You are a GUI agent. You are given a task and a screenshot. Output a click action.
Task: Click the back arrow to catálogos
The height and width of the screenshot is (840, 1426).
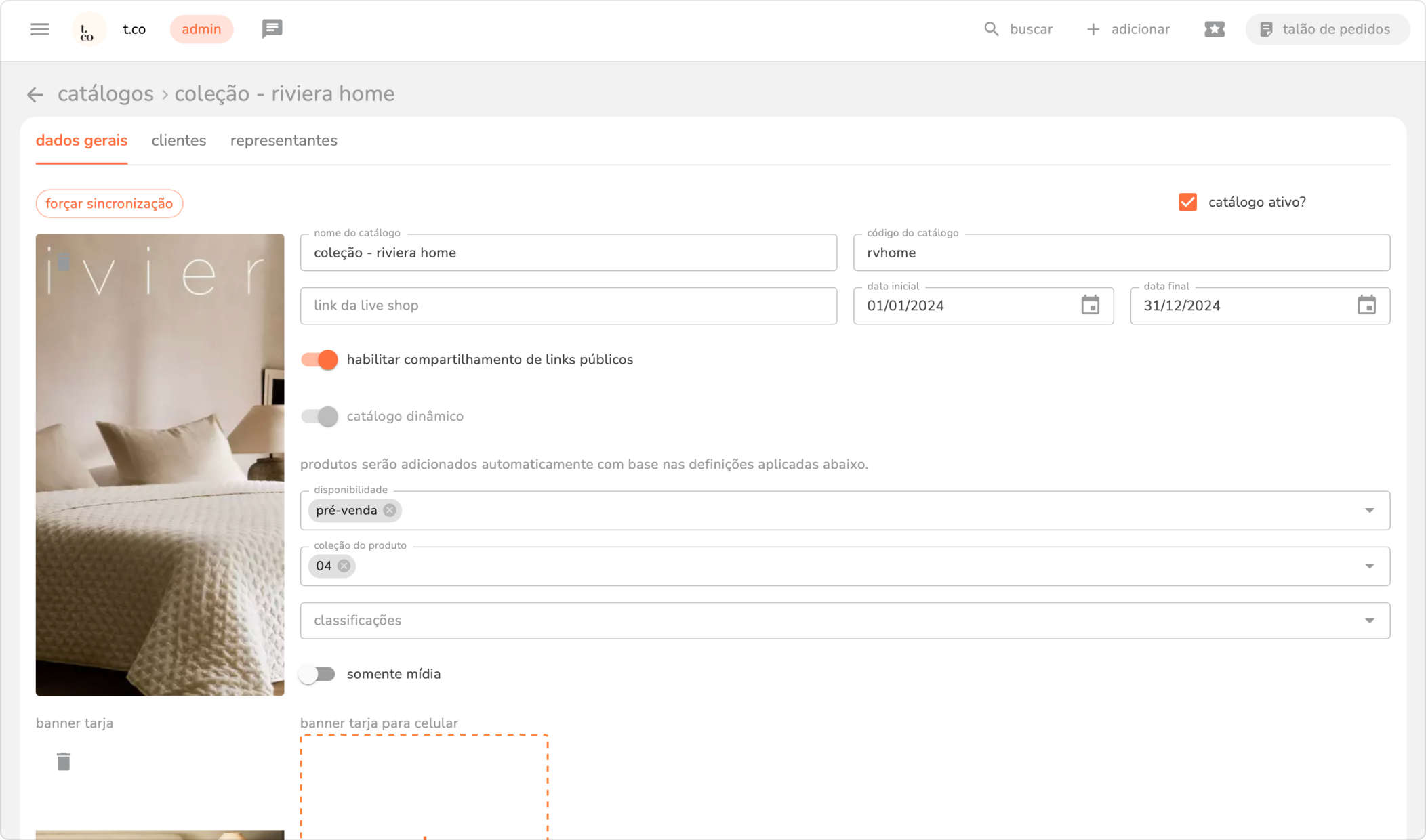pos(35,95)
